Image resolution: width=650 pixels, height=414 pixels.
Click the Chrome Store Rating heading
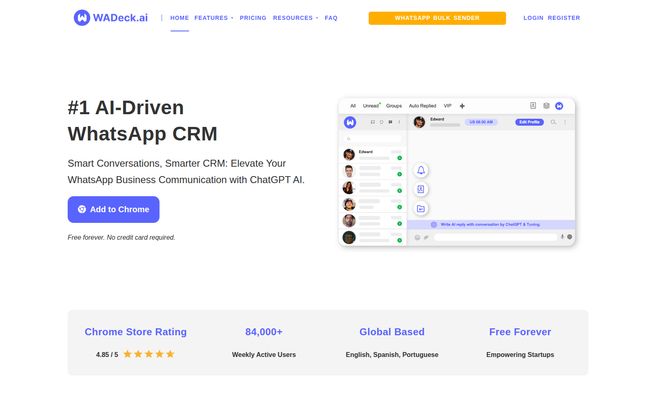tap(136, 332)
